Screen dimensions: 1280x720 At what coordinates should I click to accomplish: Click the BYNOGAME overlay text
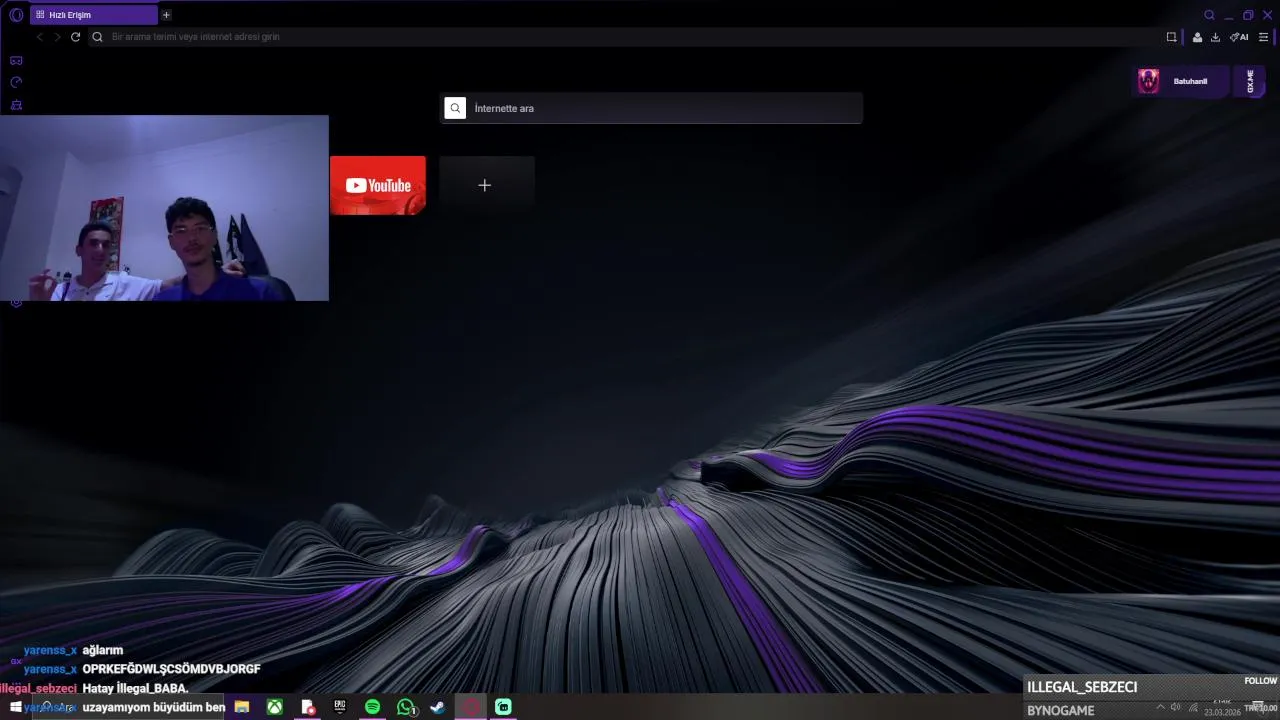pyautogui.click(x=1061, y=710)
